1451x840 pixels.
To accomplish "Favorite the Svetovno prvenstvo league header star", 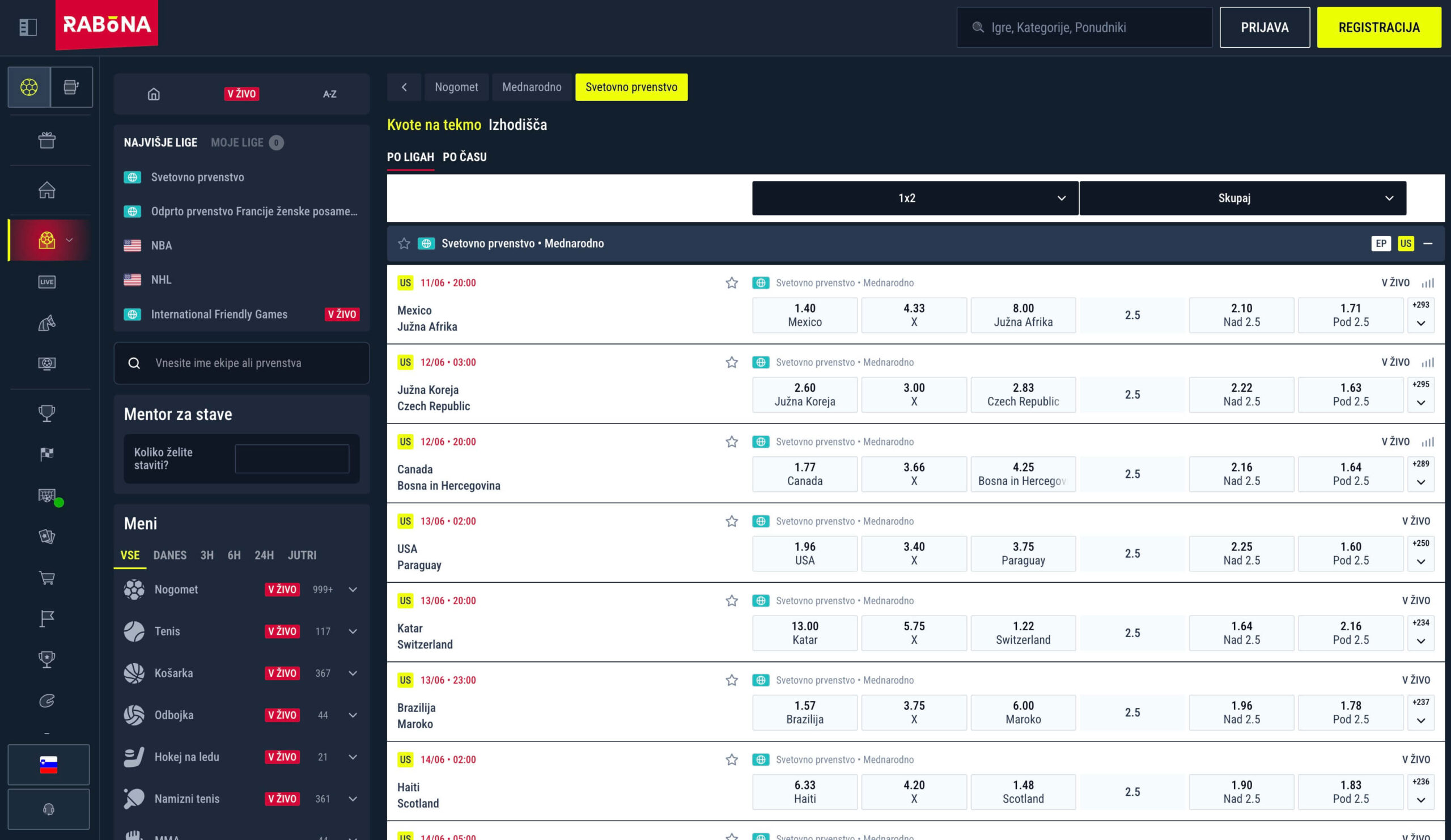I will [404, 244].
